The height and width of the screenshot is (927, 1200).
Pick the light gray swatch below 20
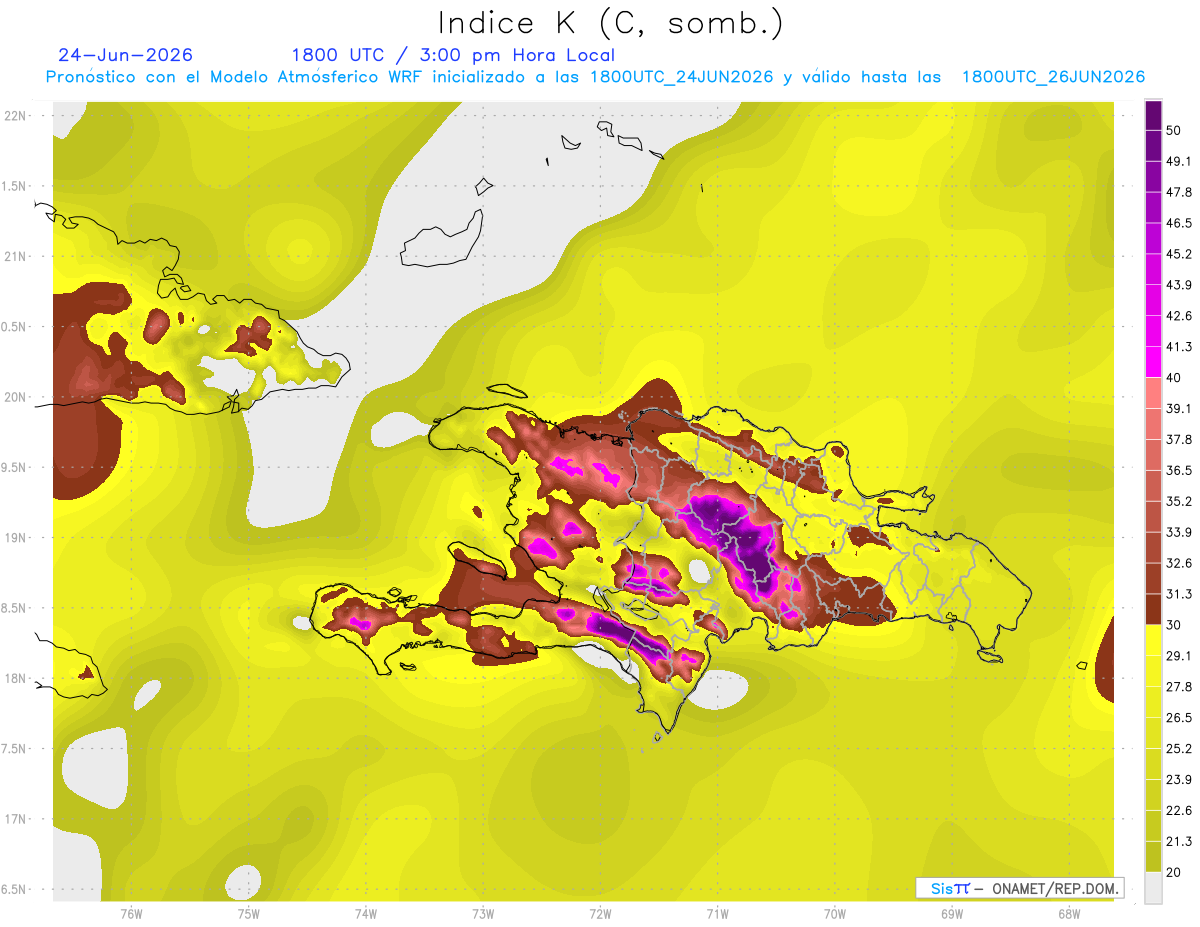click(1153, 888)
